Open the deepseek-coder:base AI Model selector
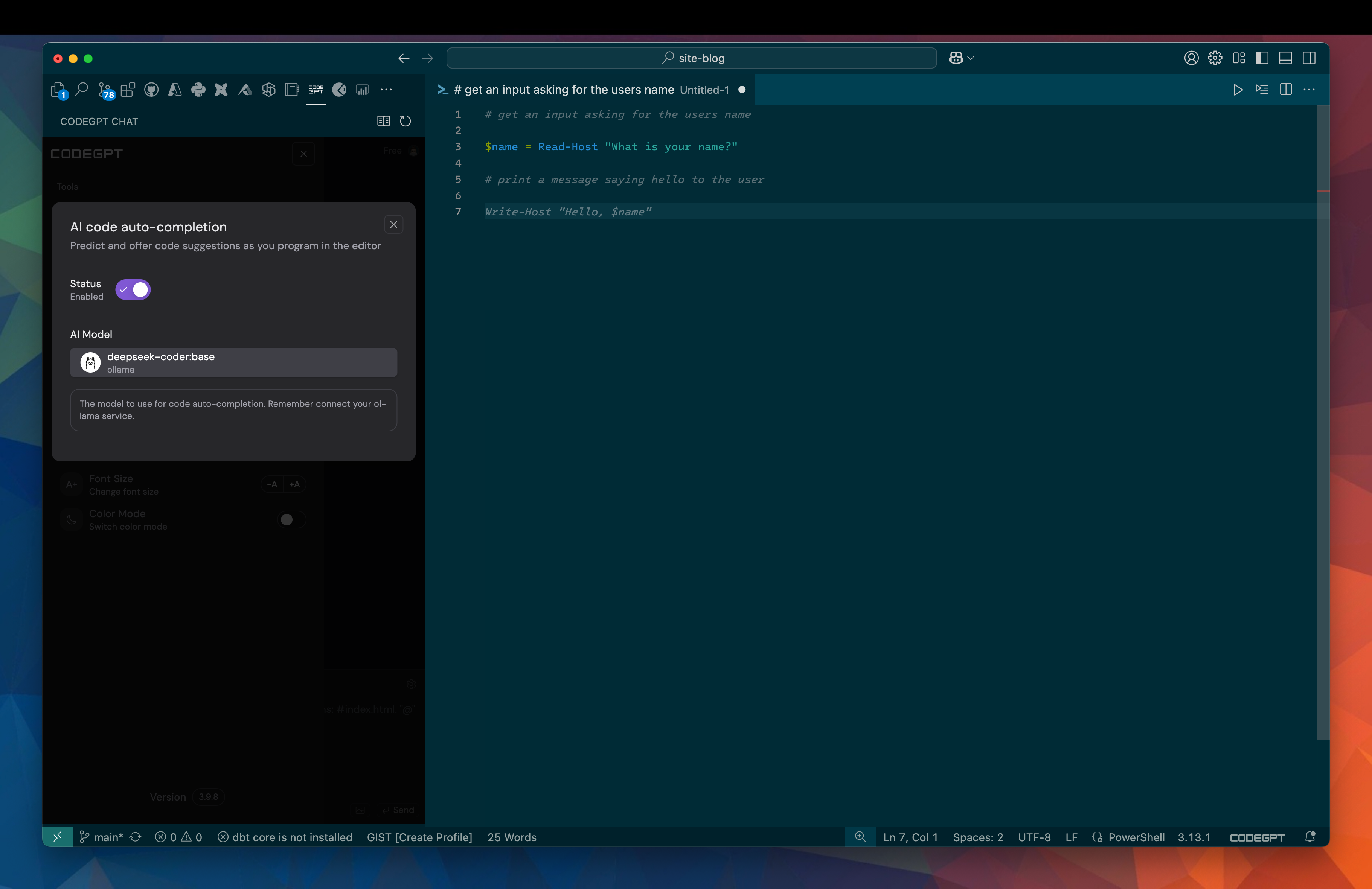Image resolution: width=1372 pixels, height=889 pixels. [x=233, y=362]
